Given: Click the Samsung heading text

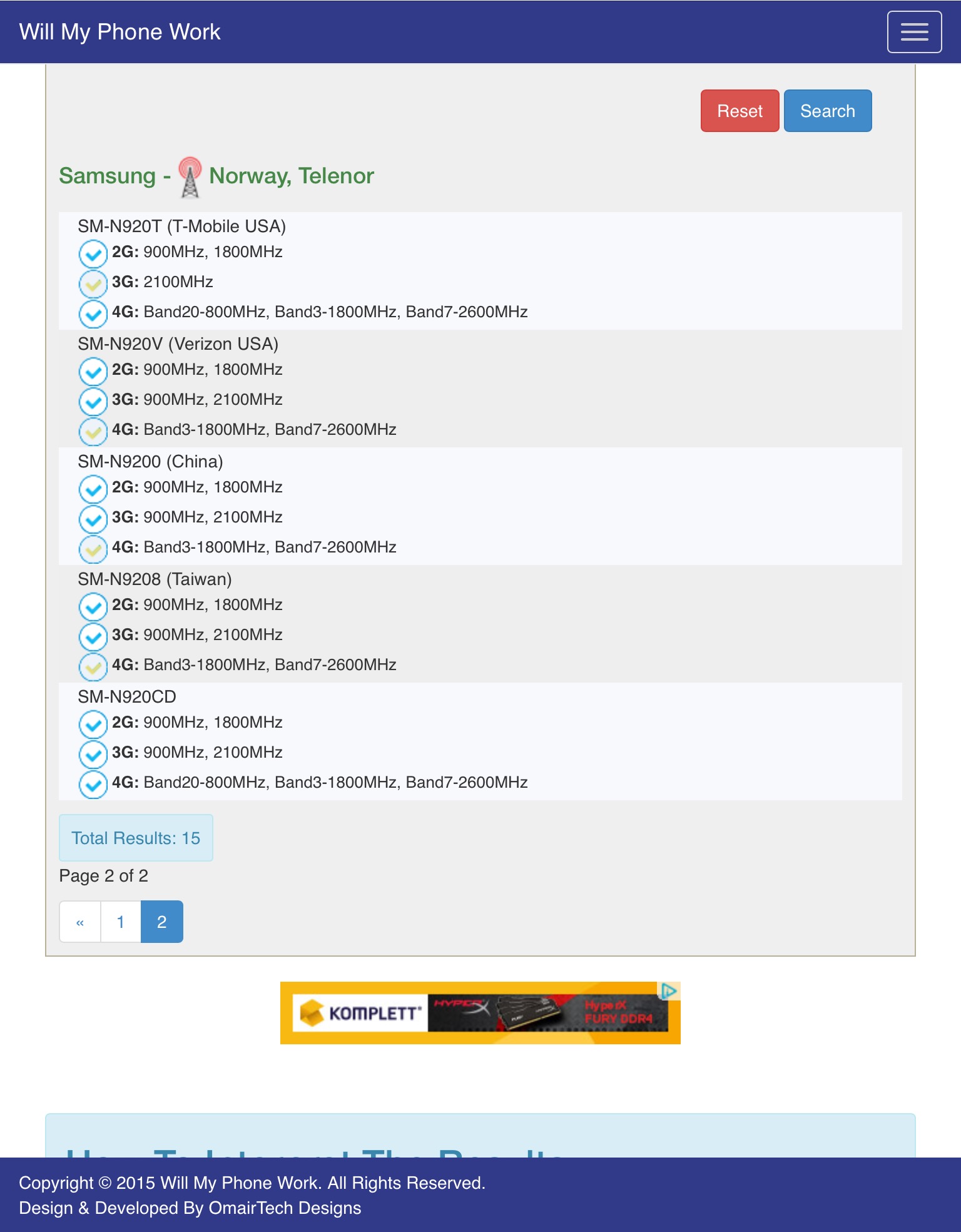Looking at the screenshot, I should [x=107, y=176].
